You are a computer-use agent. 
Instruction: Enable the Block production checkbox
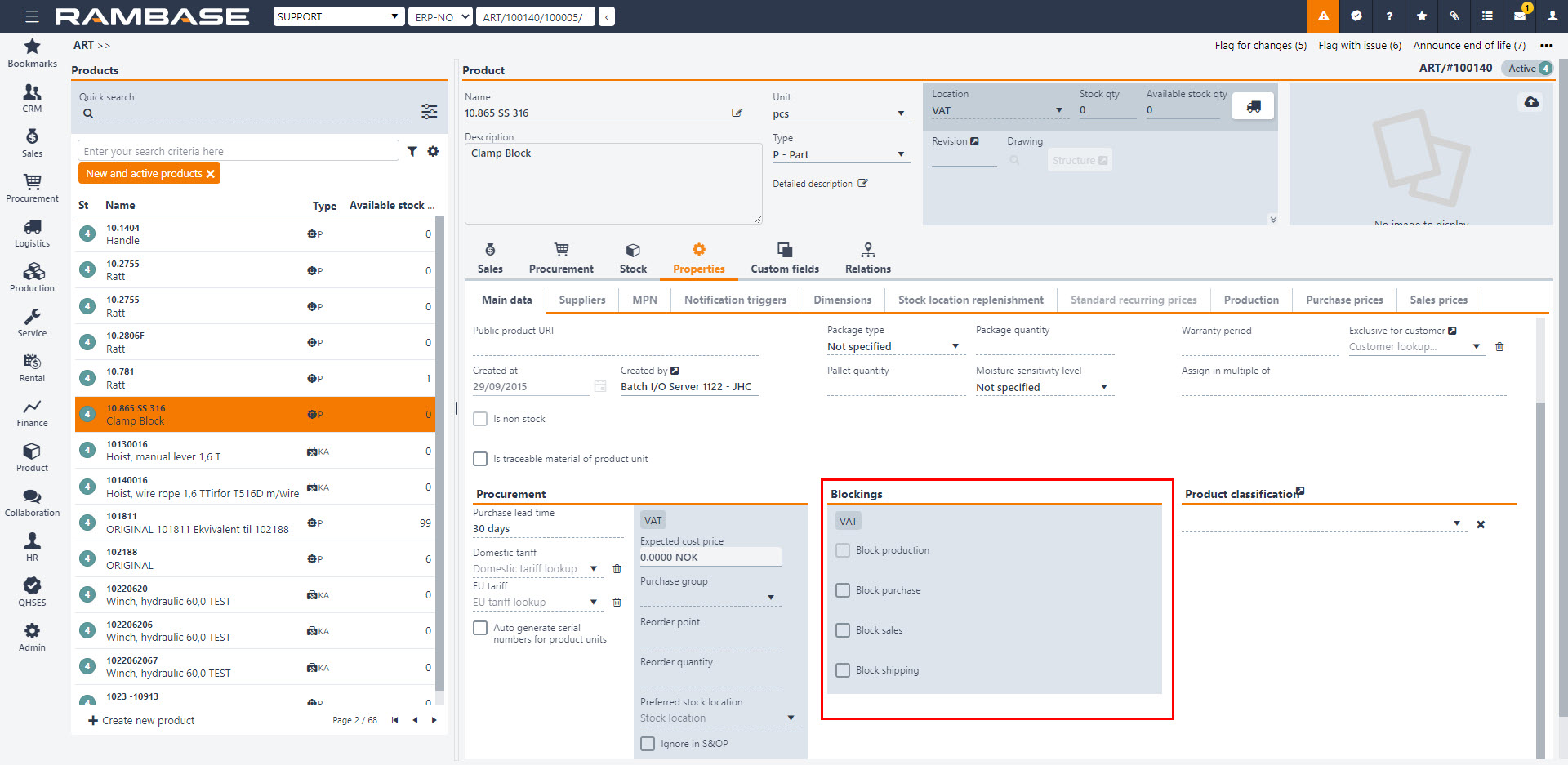point(843,550)
